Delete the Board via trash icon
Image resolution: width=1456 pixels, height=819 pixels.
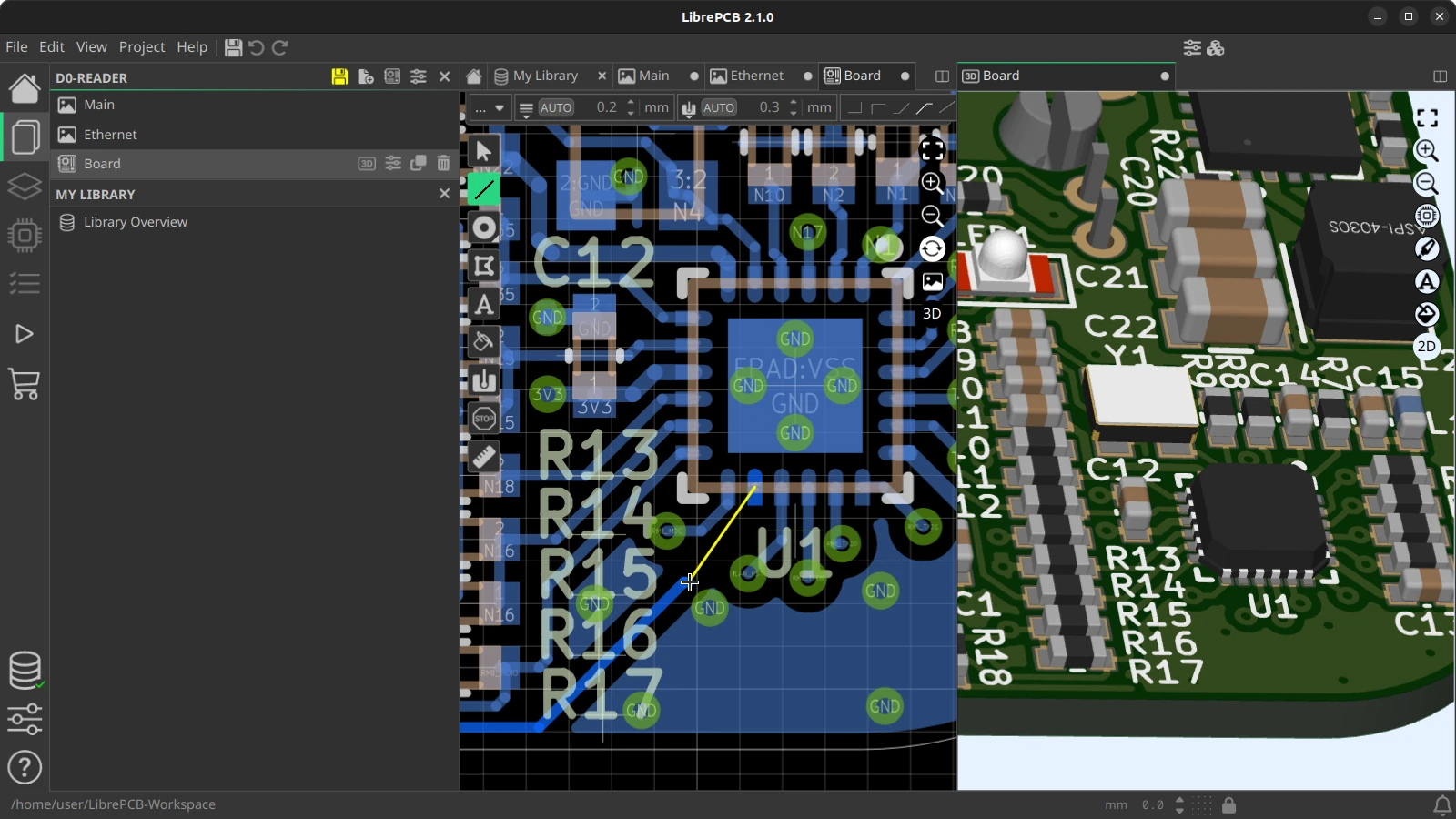pos(443,164)
